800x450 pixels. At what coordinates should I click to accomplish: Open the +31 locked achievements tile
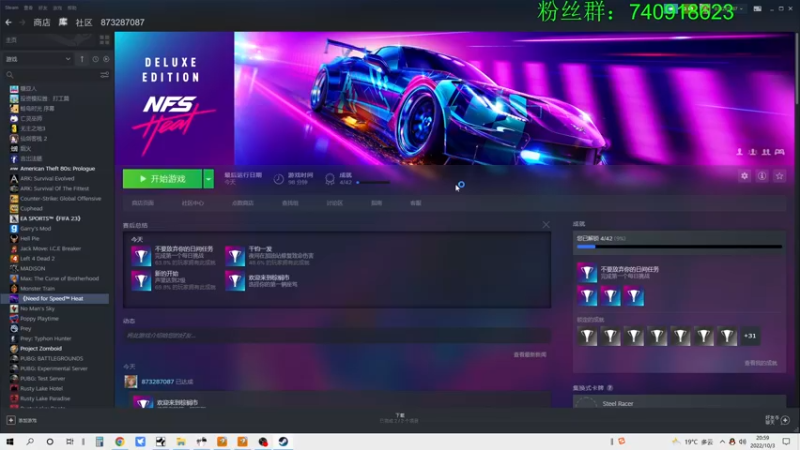750,336
